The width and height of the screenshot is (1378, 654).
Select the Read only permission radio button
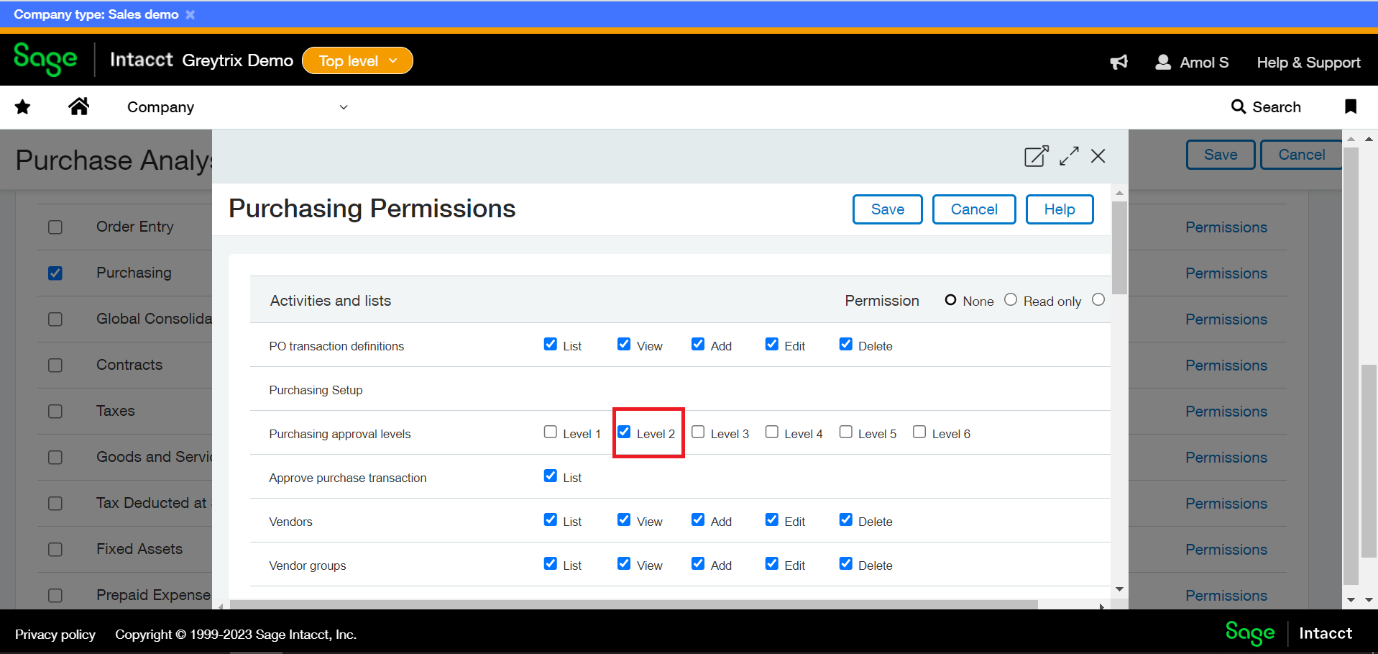pyautogui.click(x=1010, y=300)
